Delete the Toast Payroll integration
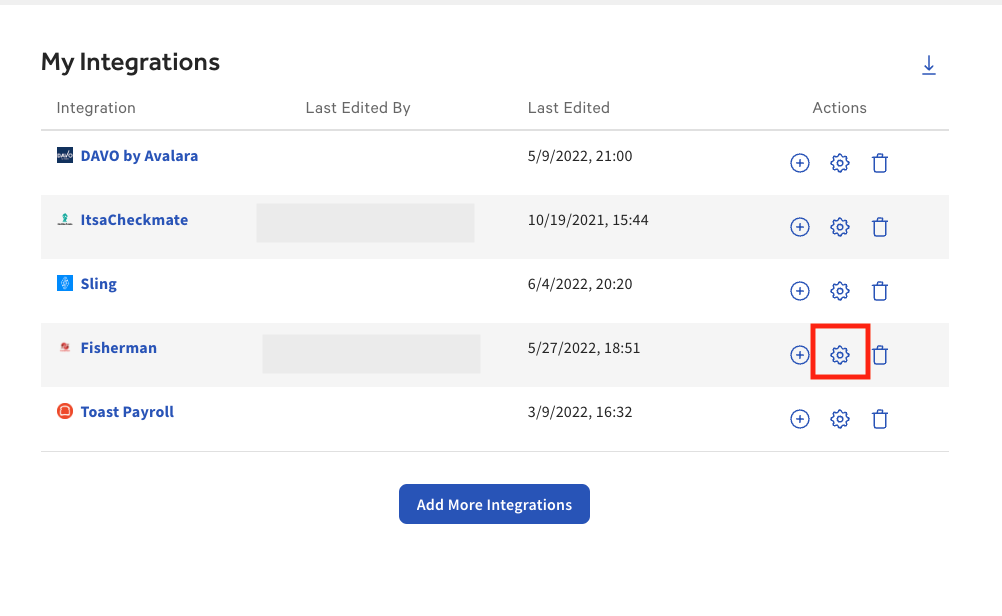The width and height of the screenshot is (1002, 616). (880, 419)
